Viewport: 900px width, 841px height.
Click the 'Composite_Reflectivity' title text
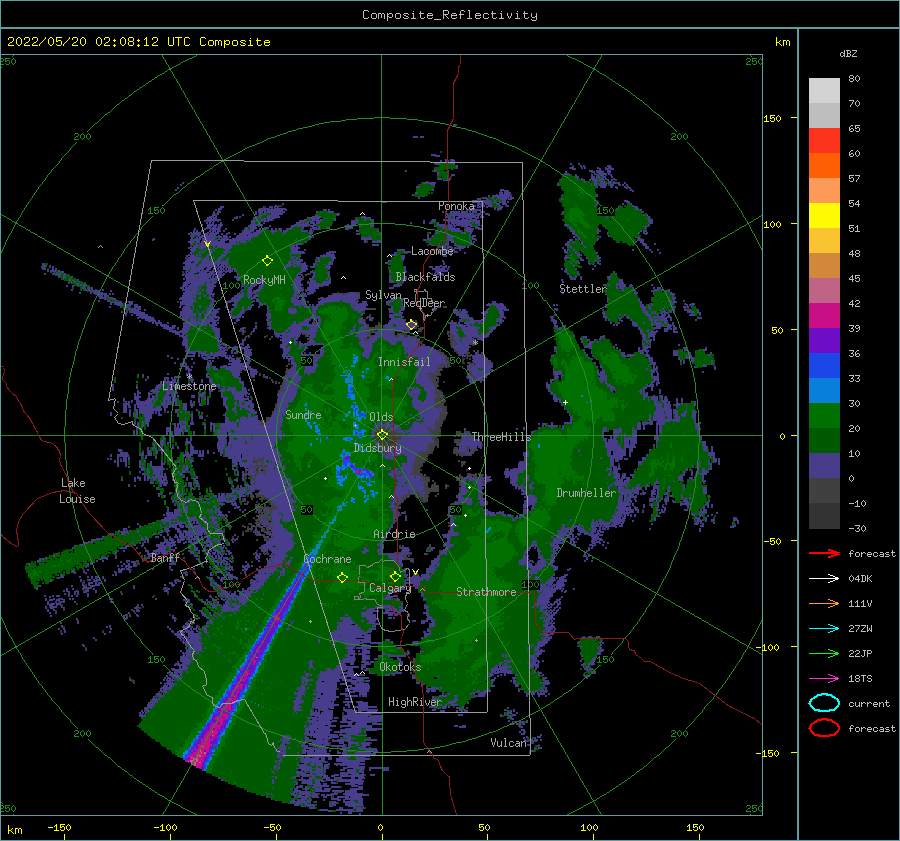(x=450, y=15)
